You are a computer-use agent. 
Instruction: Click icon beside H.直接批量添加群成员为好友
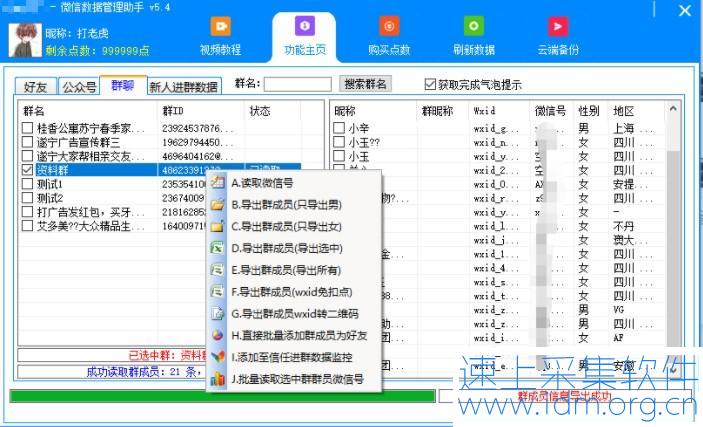tap(217, 336)
